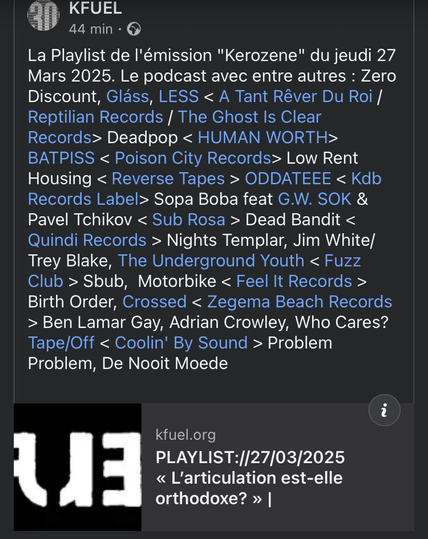Select the ODDATEEE tag
This screenshot has height=539, width=428.
pyautogui.click(x=288, y=179)
